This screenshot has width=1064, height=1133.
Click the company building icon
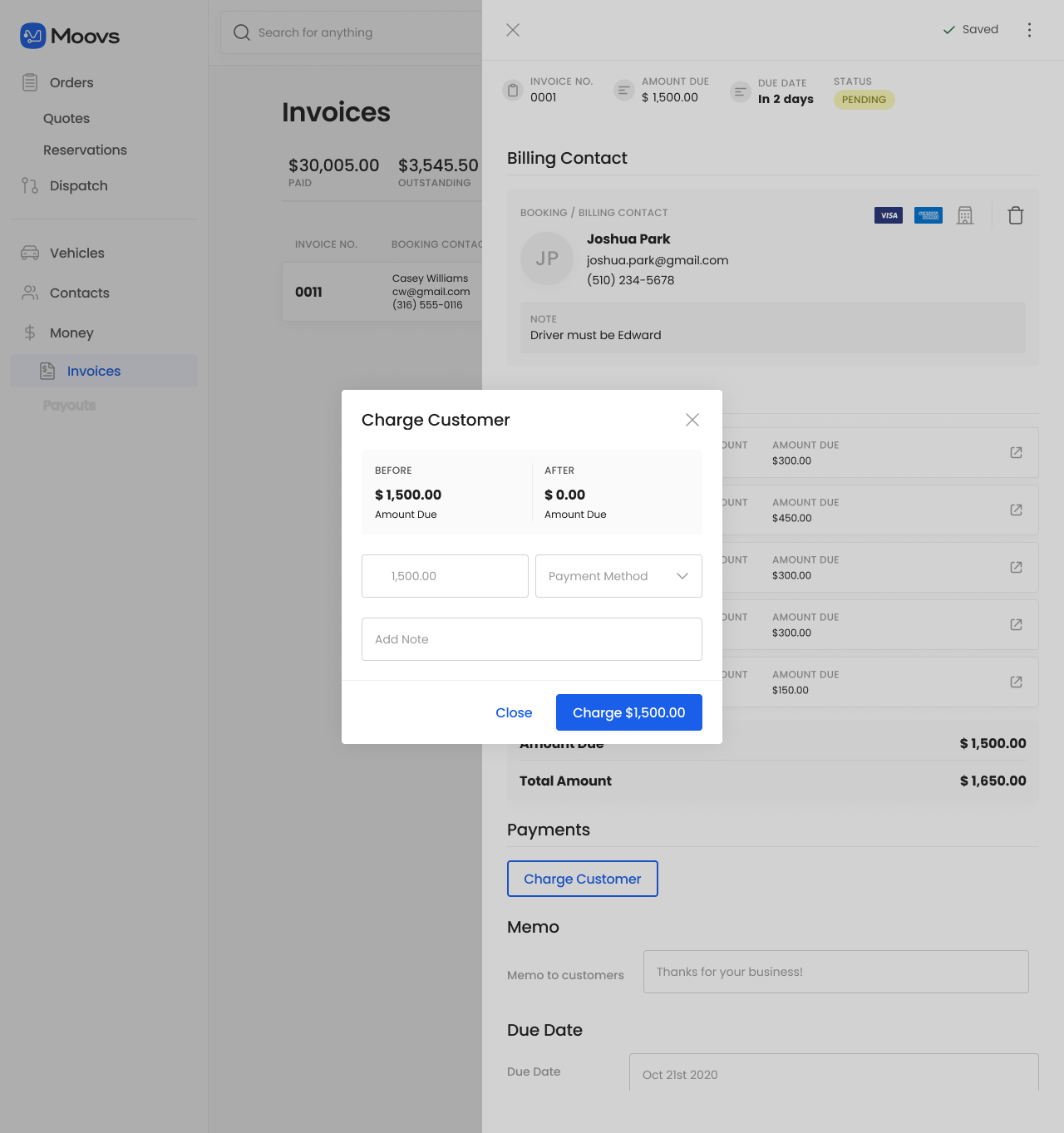tap(965, 214)
